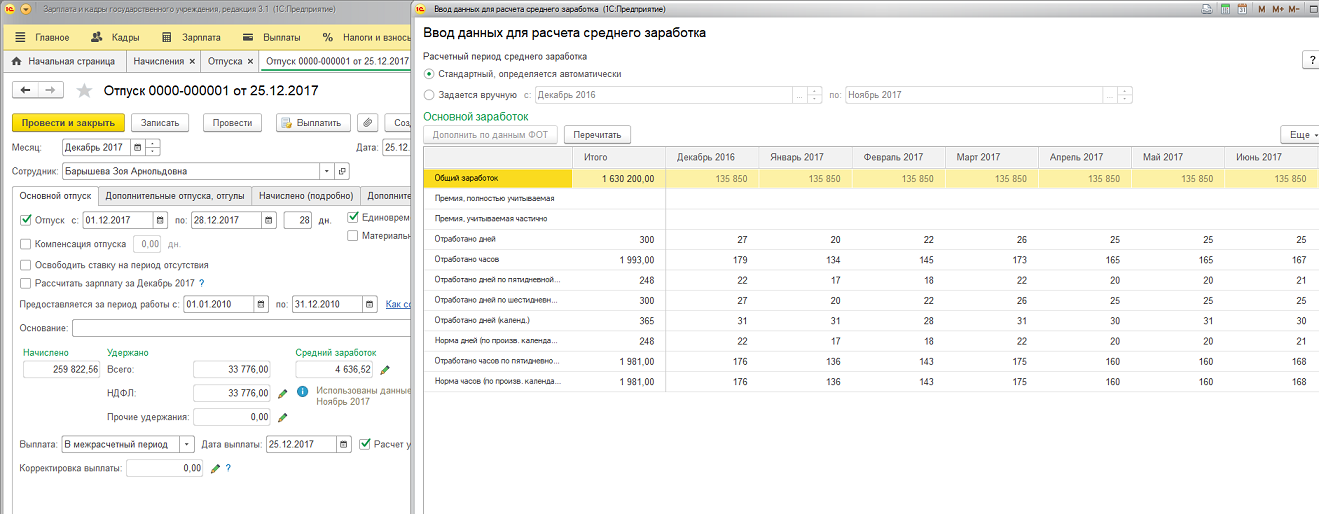Click inside the Основание text field
The height and width of the screenshot is (514, 1319).
(x=240, y=327)
